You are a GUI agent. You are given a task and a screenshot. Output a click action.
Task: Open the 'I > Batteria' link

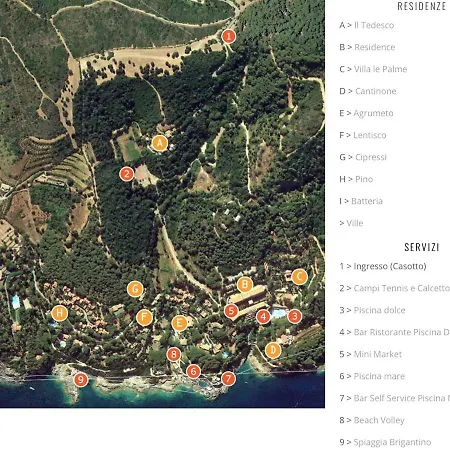[x=361, y=201]
